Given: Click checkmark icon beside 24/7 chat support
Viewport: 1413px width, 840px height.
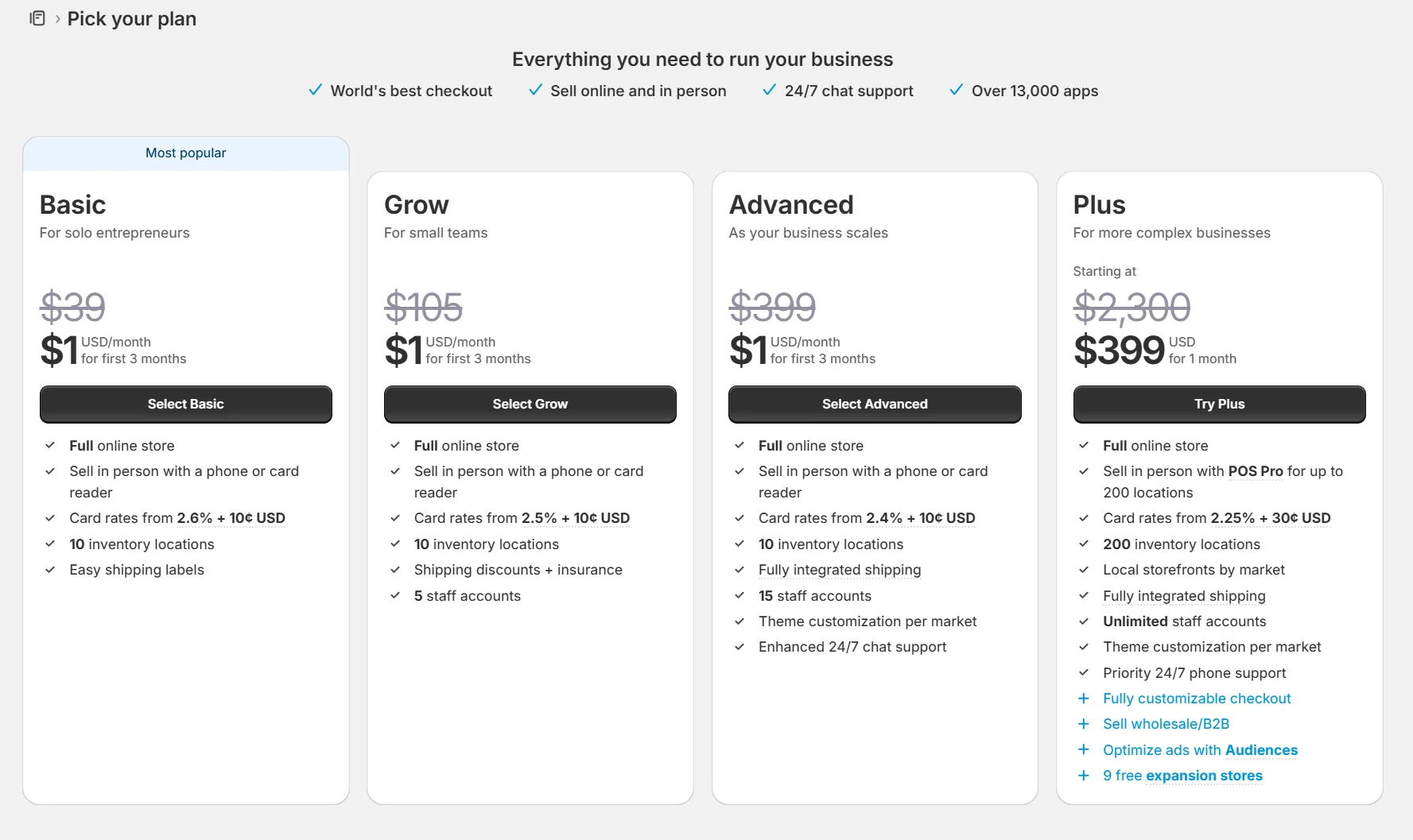Looking at the screenshot, I should 769,90.
